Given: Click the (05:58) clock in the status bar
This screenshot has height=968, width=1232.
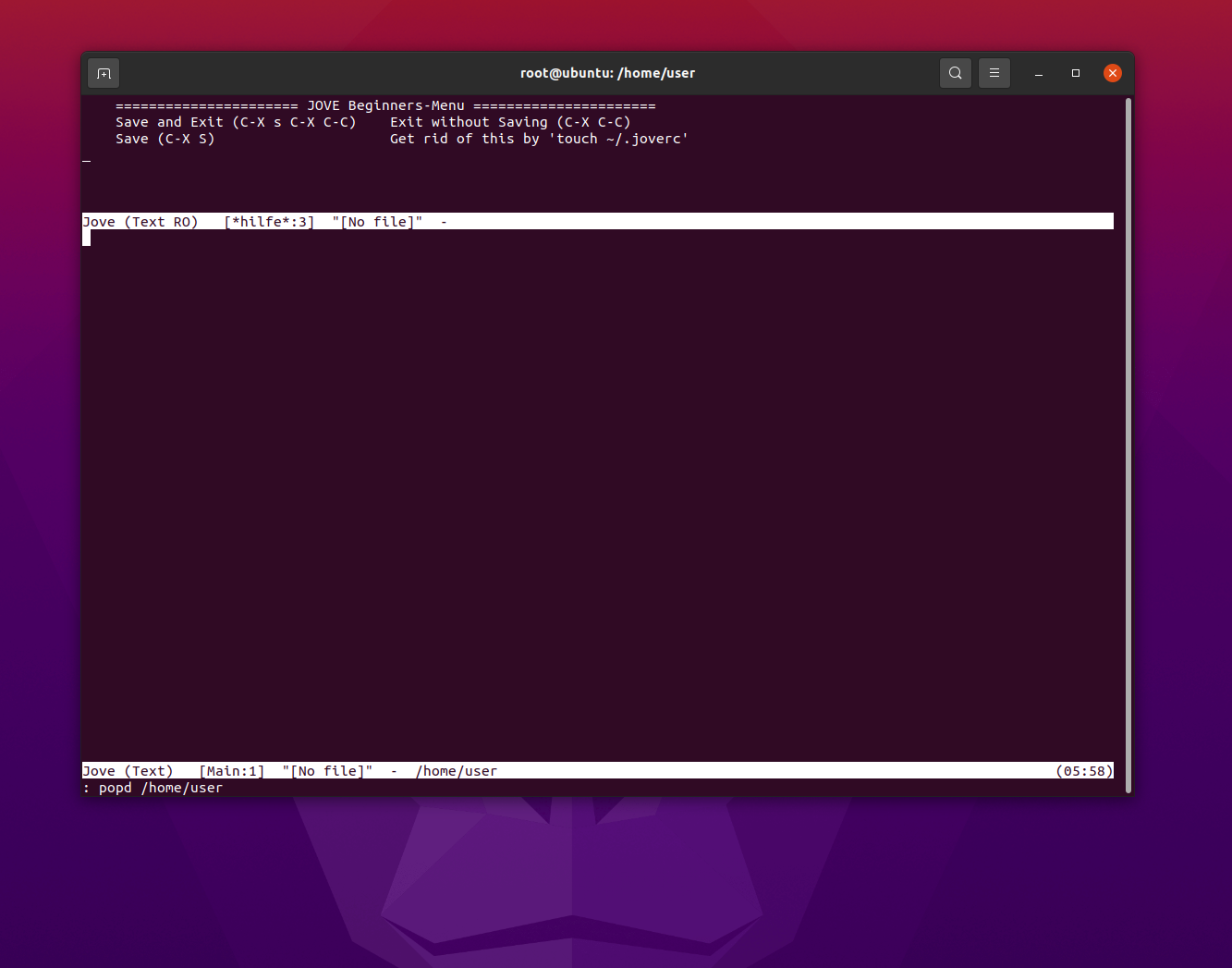Looking at the screenshot, I should tap(1084, 770).
